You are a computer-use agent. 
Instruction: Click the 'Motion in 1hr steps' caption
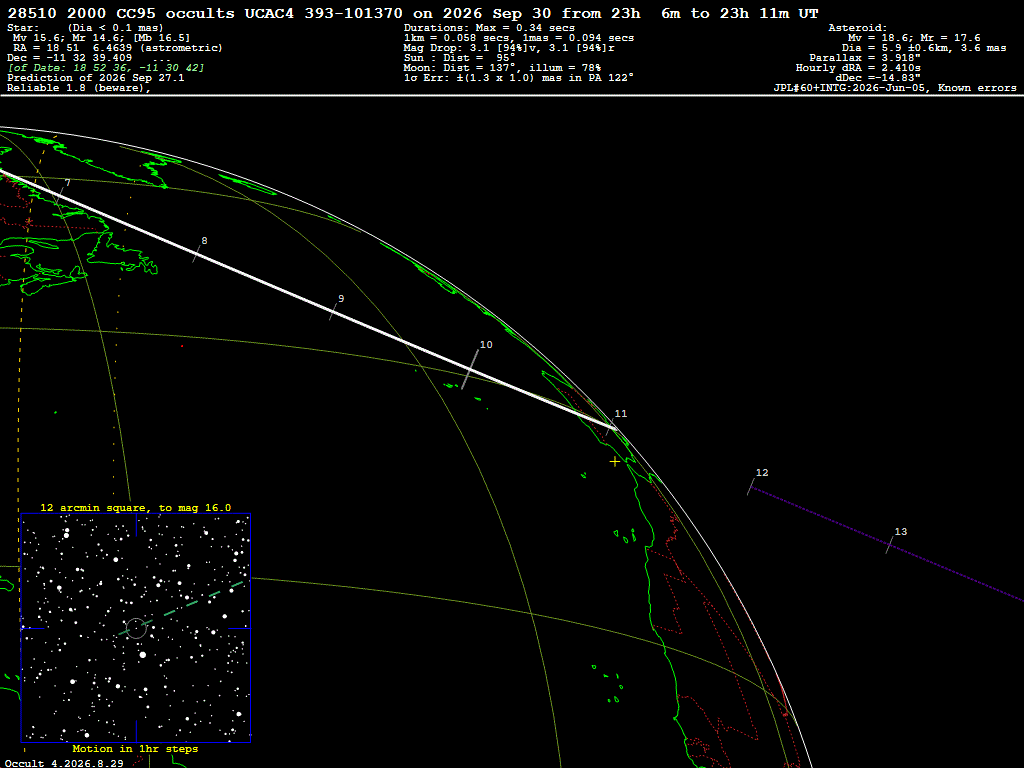coord(135,749)
